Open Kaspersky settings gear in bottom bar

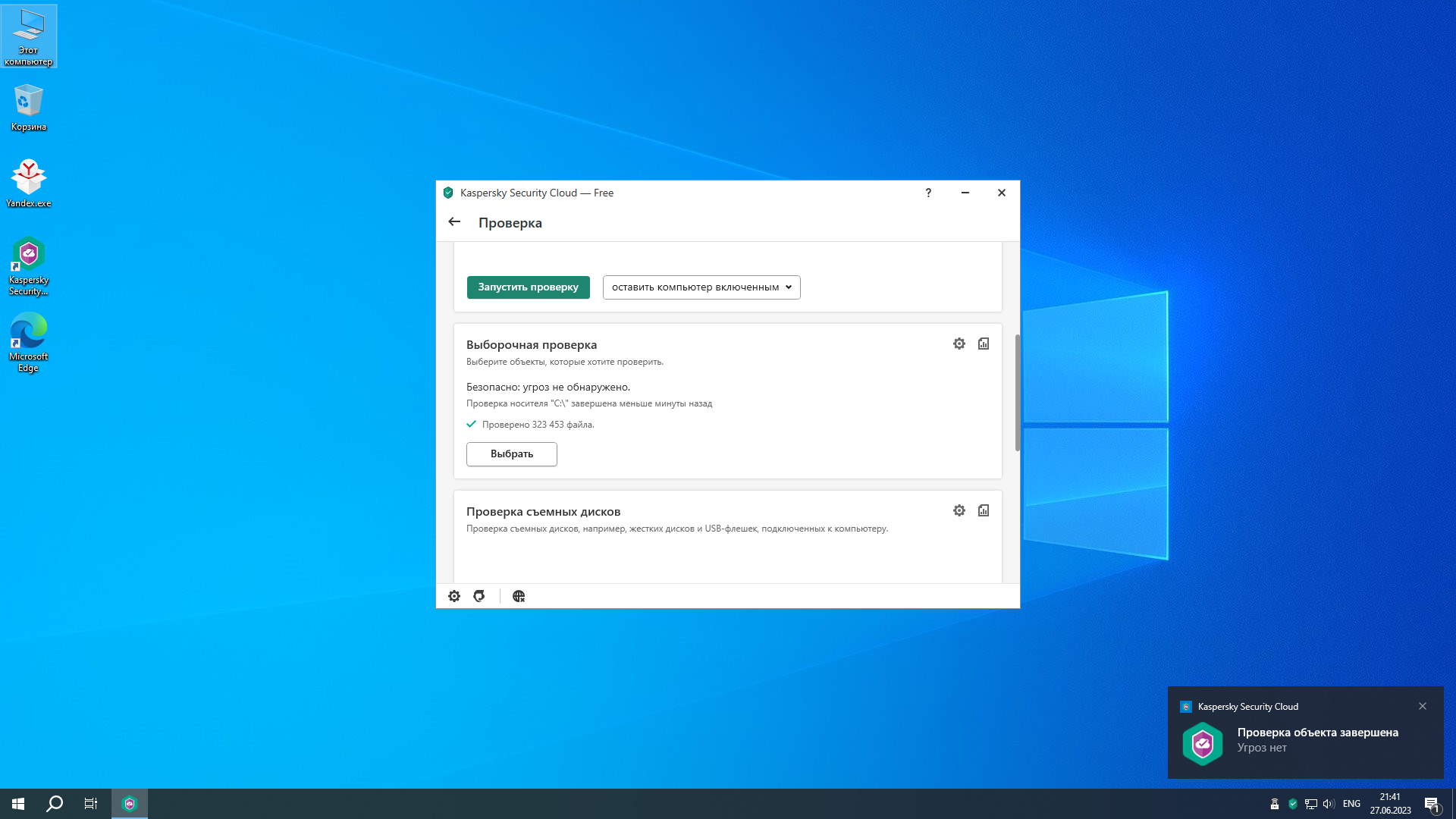453,596
